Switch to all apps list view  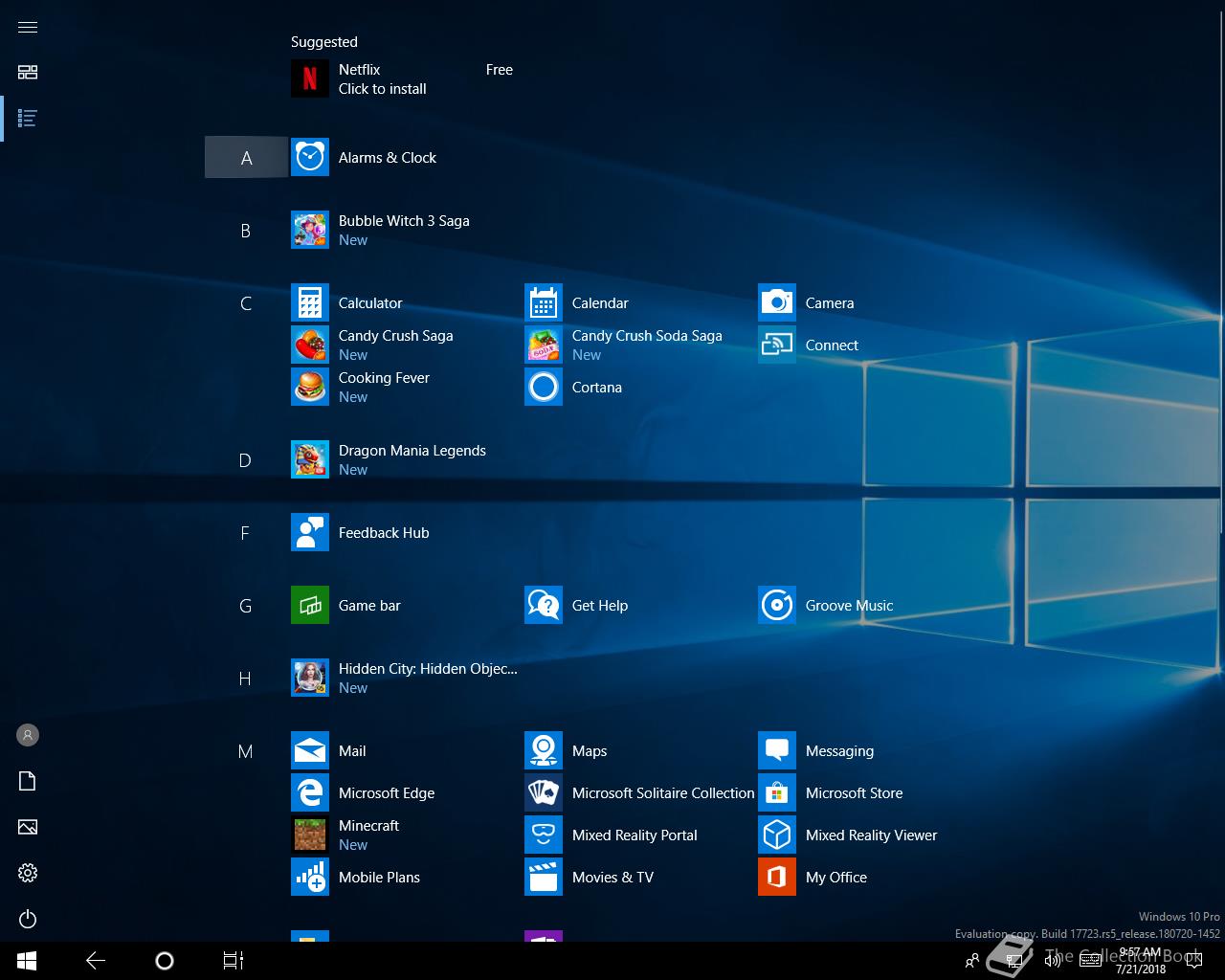pos(28,119)
